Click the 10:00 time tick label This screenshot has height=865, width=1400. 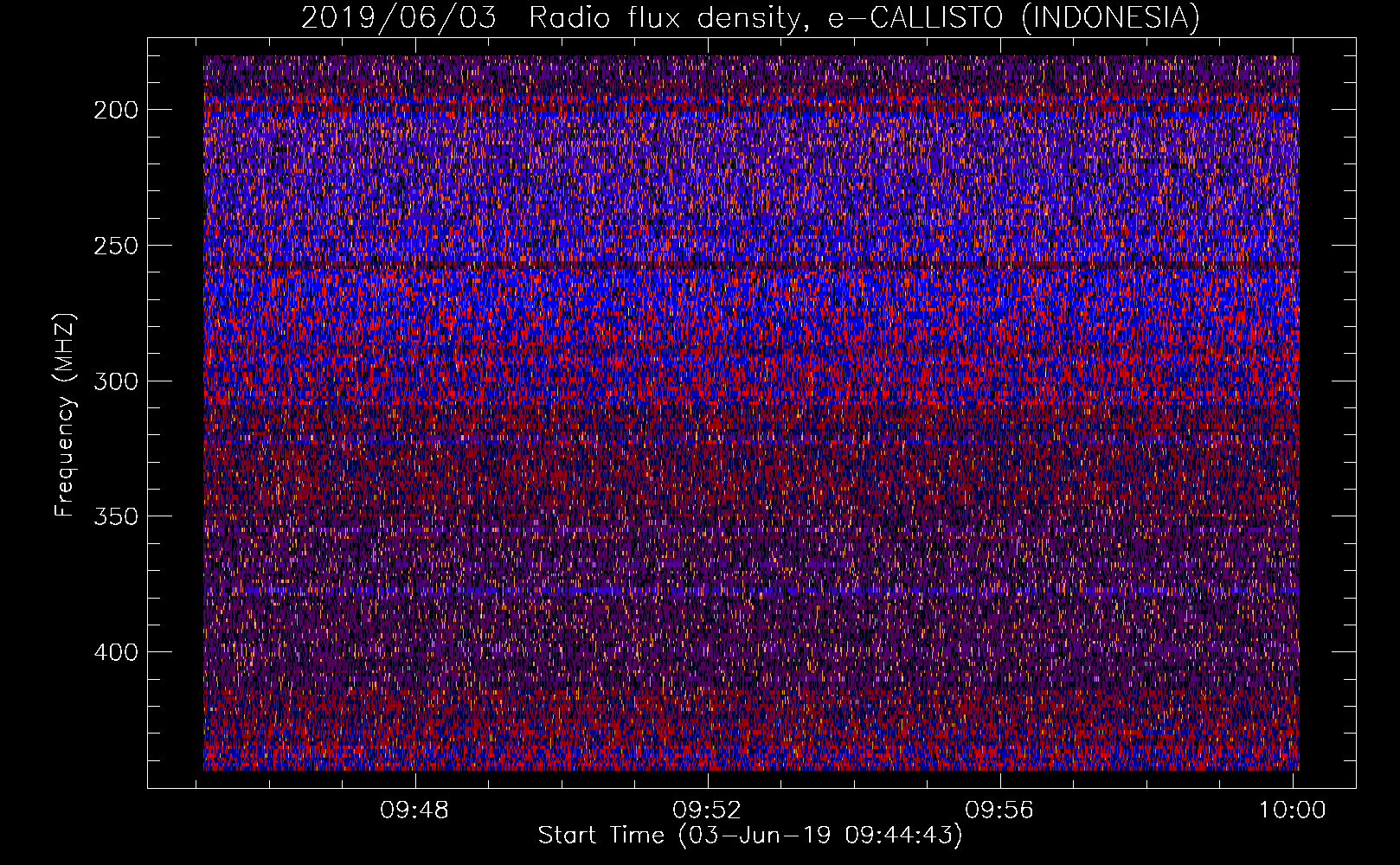coord(1292,811)
